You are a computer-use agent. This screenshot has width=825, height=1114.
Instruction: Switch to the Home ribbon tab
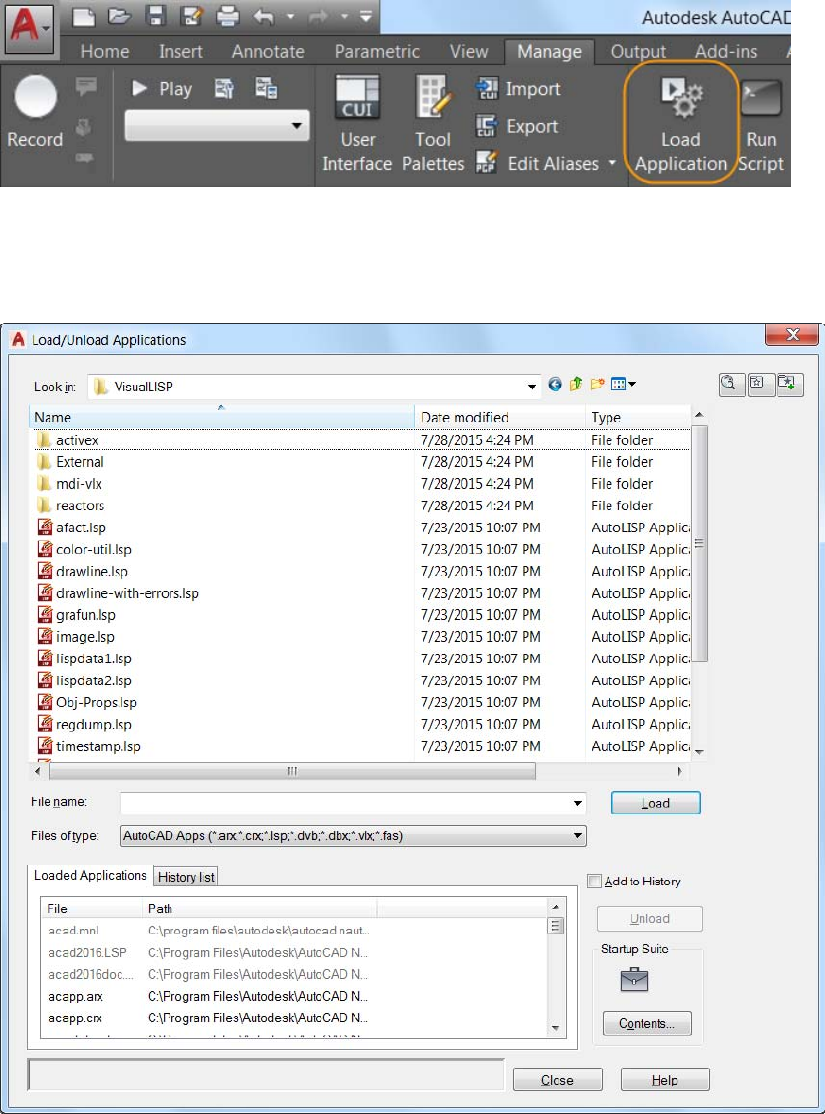coord(105,51)
